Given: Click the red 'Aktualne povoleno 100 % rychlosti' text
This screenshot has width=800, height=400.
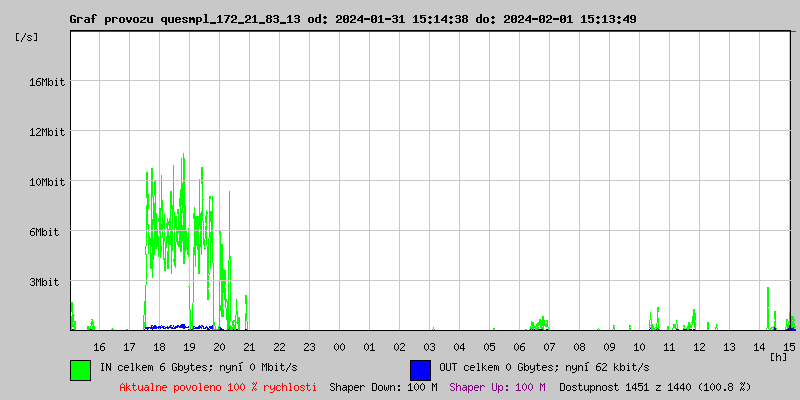Looking at the screenshot, I should tap(218, 386).
